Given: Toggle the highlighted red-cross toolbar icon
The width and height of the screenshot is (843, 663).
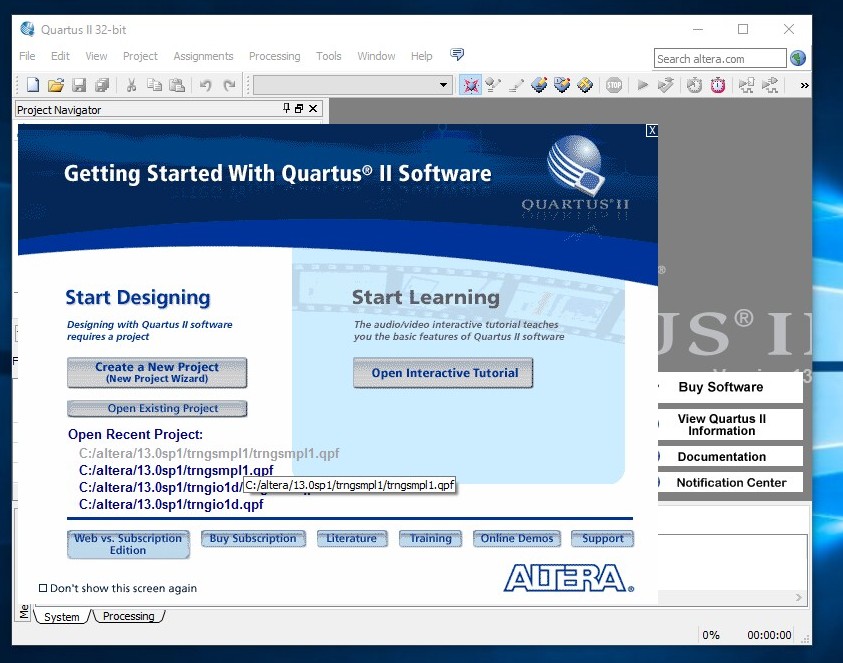Looking at the screenshot, I should tap(471, 85).
